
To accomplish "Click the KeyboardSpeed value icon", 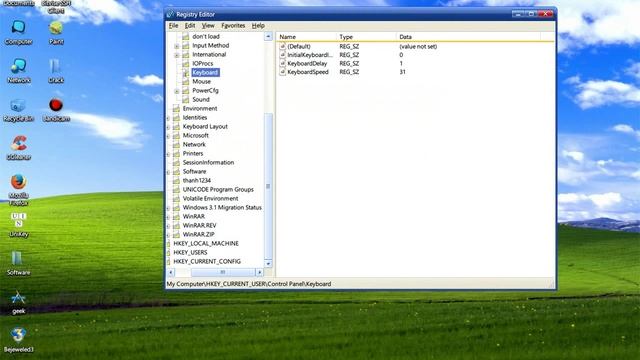I will click(x=282, y=72).
